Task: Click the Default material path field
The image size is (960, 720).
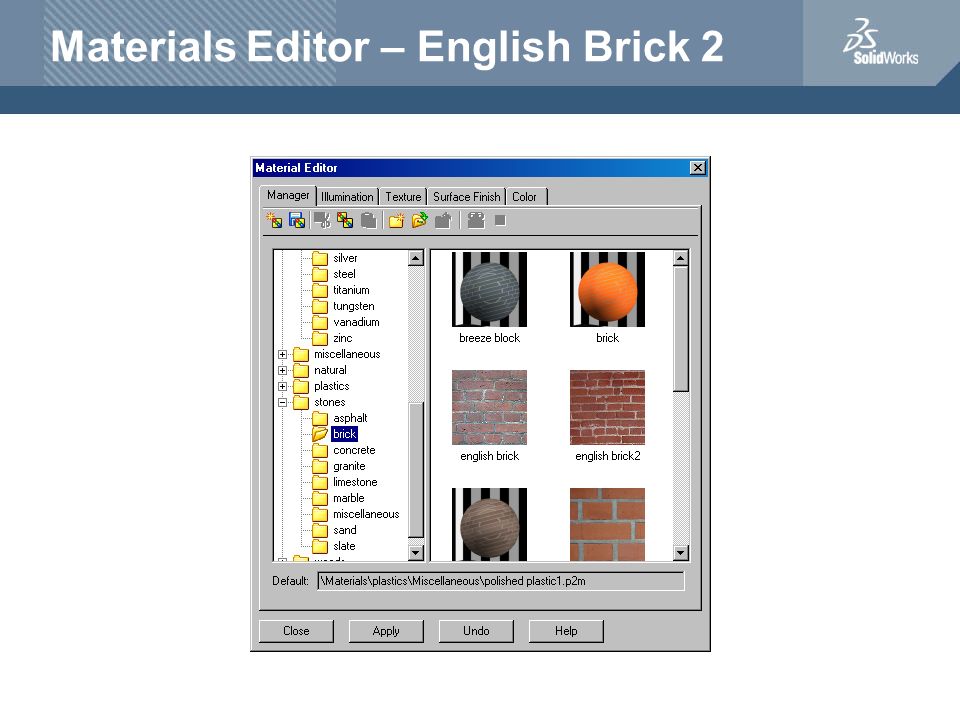Action: click(x=501, y=581)
